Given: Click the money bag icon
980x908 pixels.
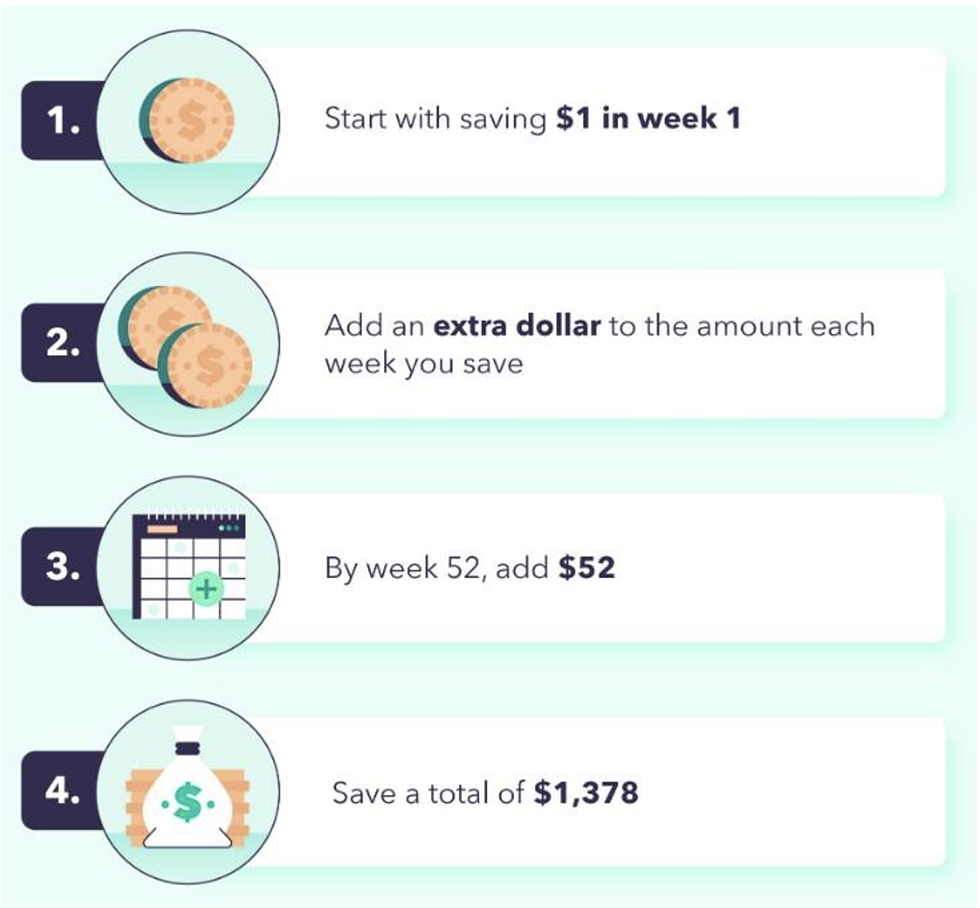Looking at the screenshot, I should 188,787.
